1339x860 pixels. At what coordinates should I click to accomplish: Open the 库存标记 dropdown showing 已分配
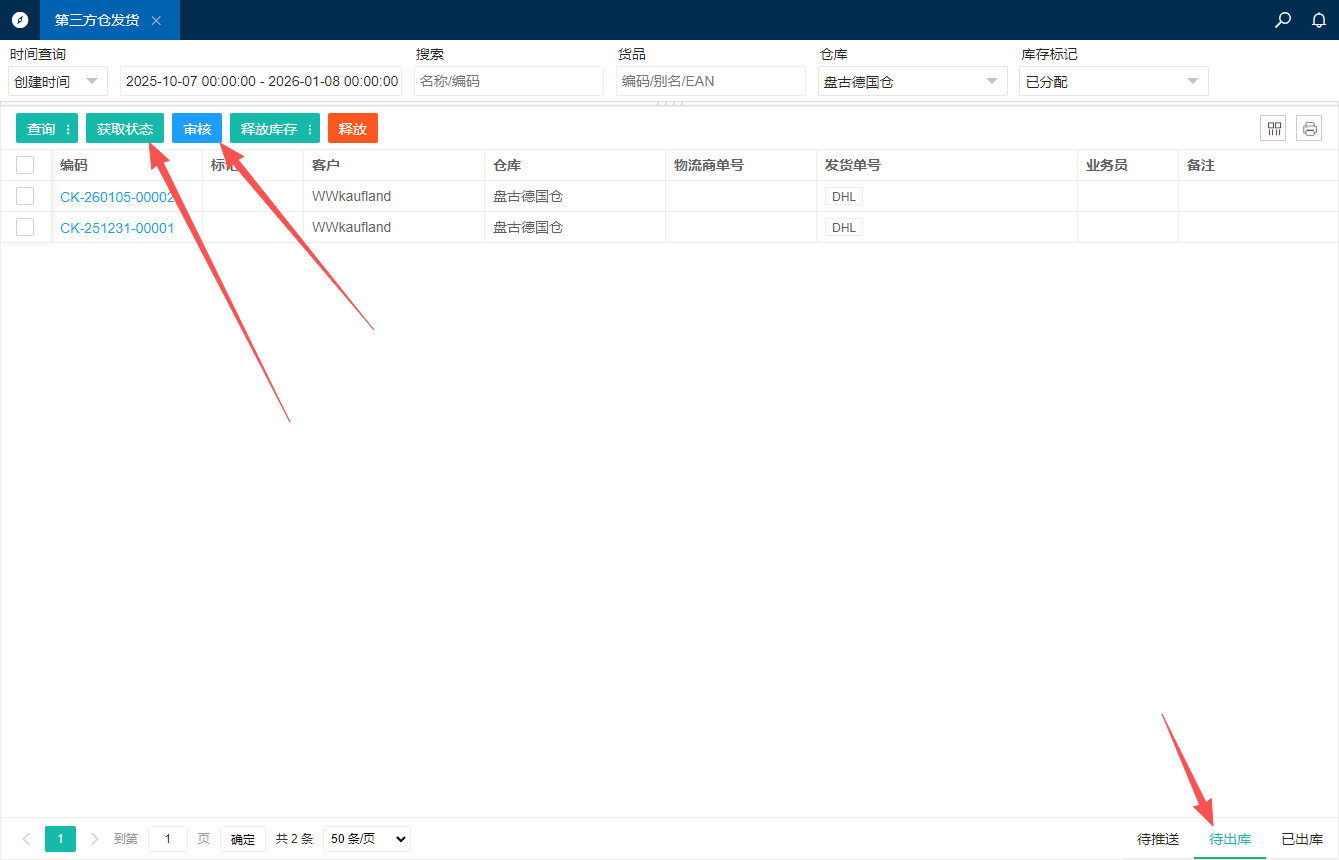coord(1113,81)
